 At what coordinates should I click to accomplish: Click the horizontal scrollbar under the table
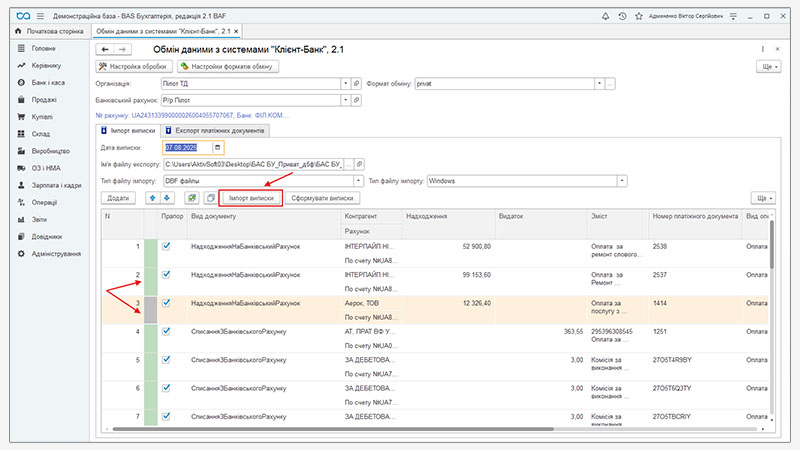pyautogui.click(x=400, y=428)
